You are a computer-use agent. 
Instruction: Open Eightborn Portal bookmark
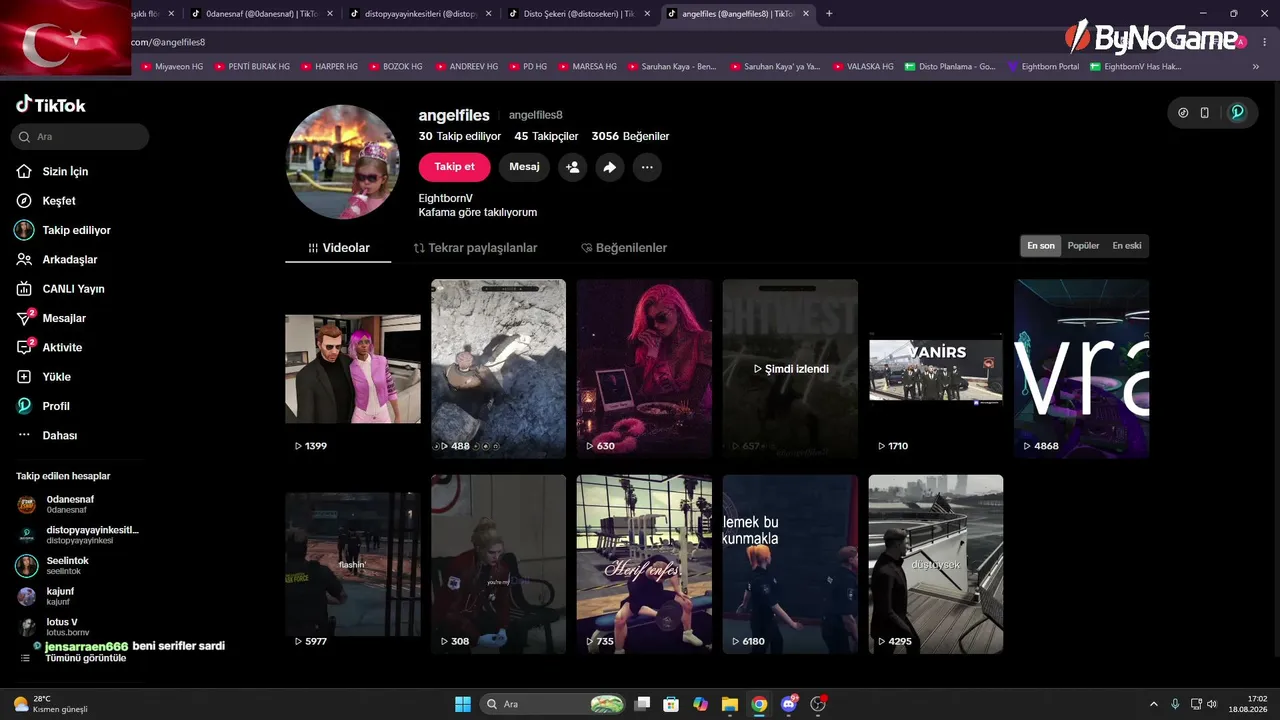click(x=1043, y=67)
